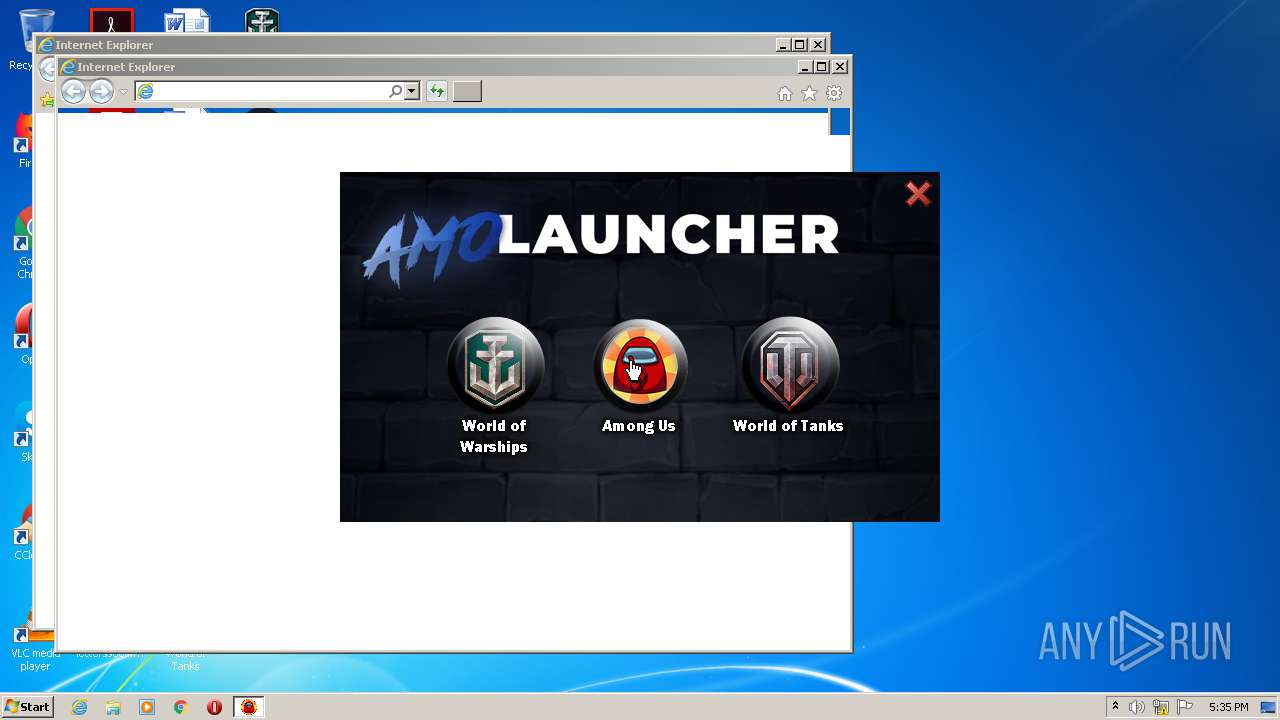
Task: Open Windows Explorer folder from taskbar
Action: [113, 707]
